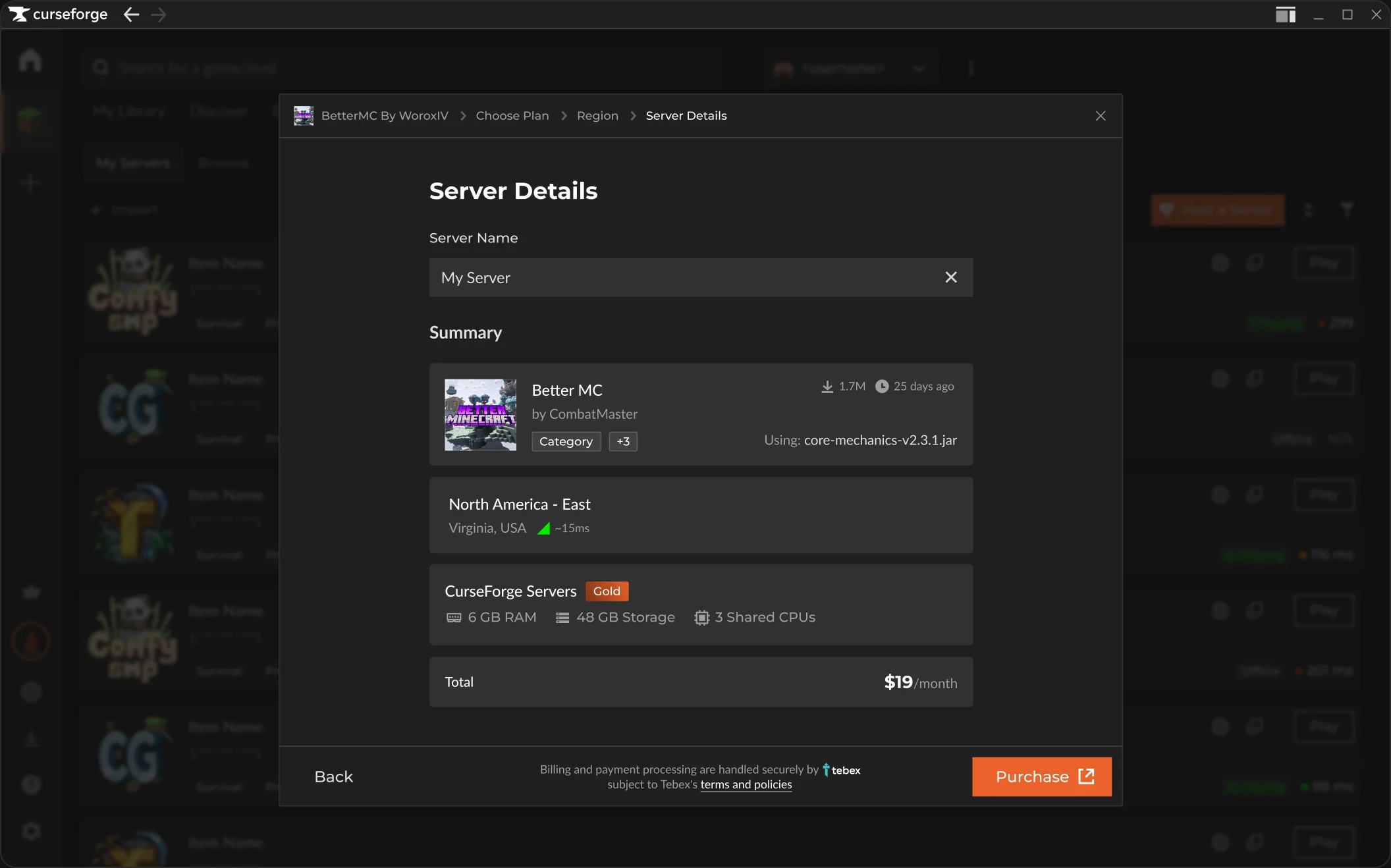Switch to My Library tab in background
Image resolution: width=1391 pixels, height=868 pixels.
[x=129, y=111]
